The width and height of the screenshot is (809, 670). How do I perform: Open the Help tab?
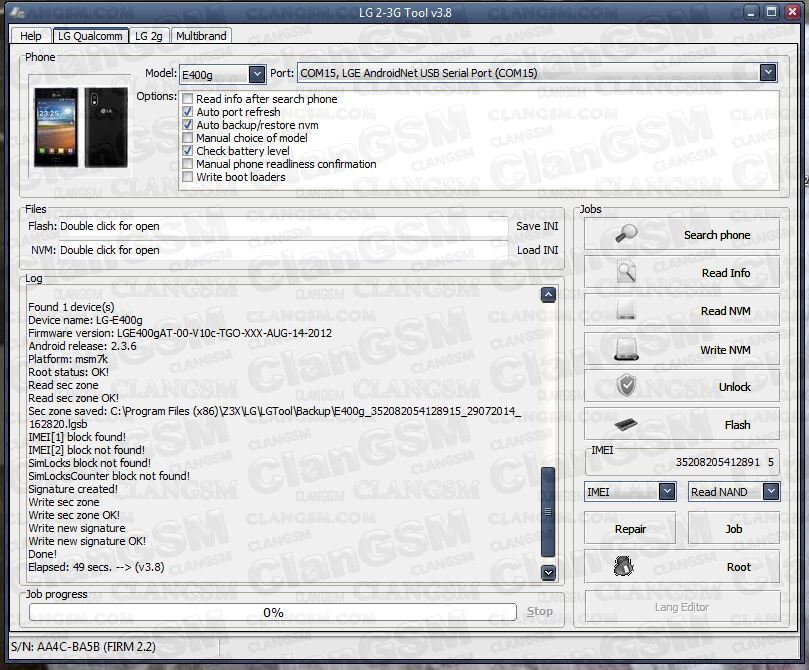(x=30, y=36)
